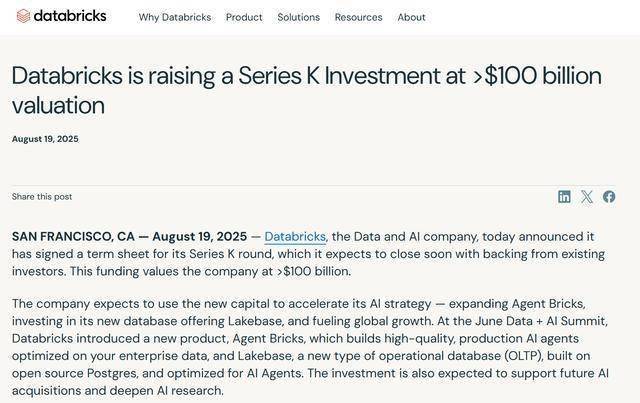The height and width of the screenshot is (403, 640).
Task: Open the Product menu
Action: 244,17
